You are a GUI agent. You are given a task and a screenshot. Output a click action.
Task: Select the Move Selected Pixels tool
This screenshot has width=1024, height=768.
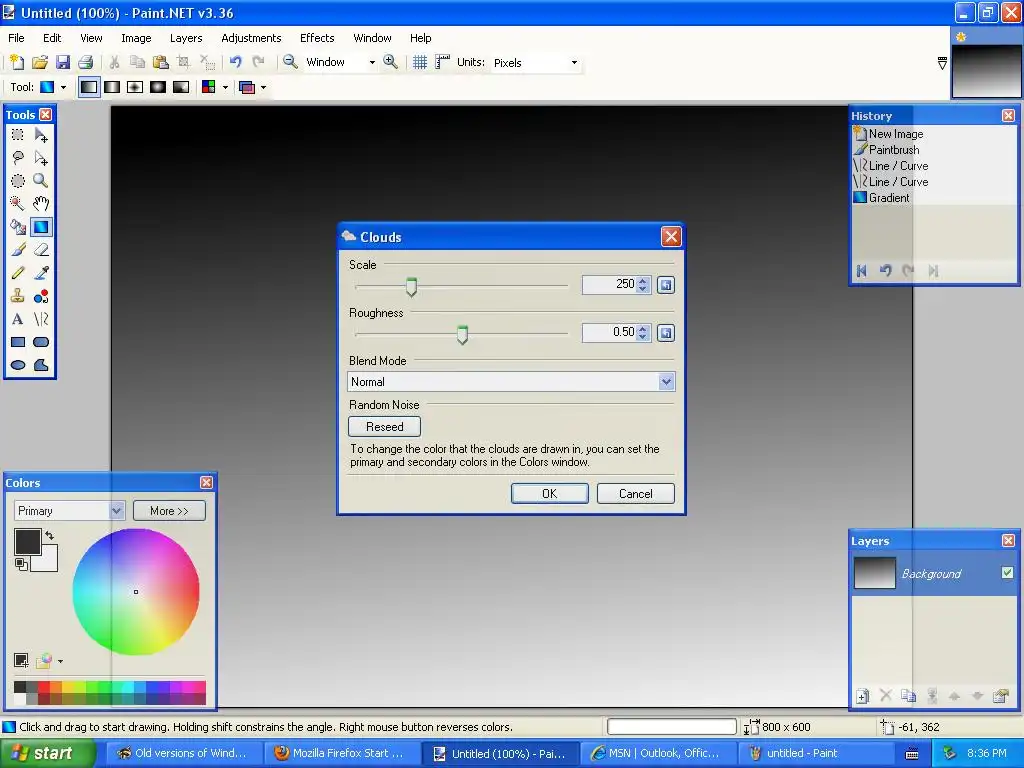(41, 135)
